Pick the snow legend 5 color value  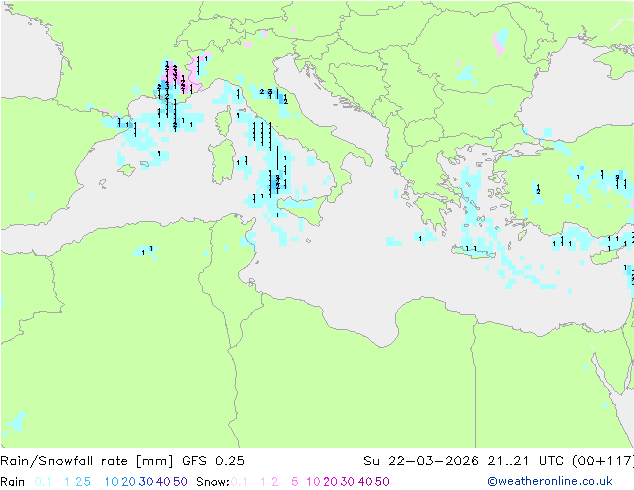295,482
